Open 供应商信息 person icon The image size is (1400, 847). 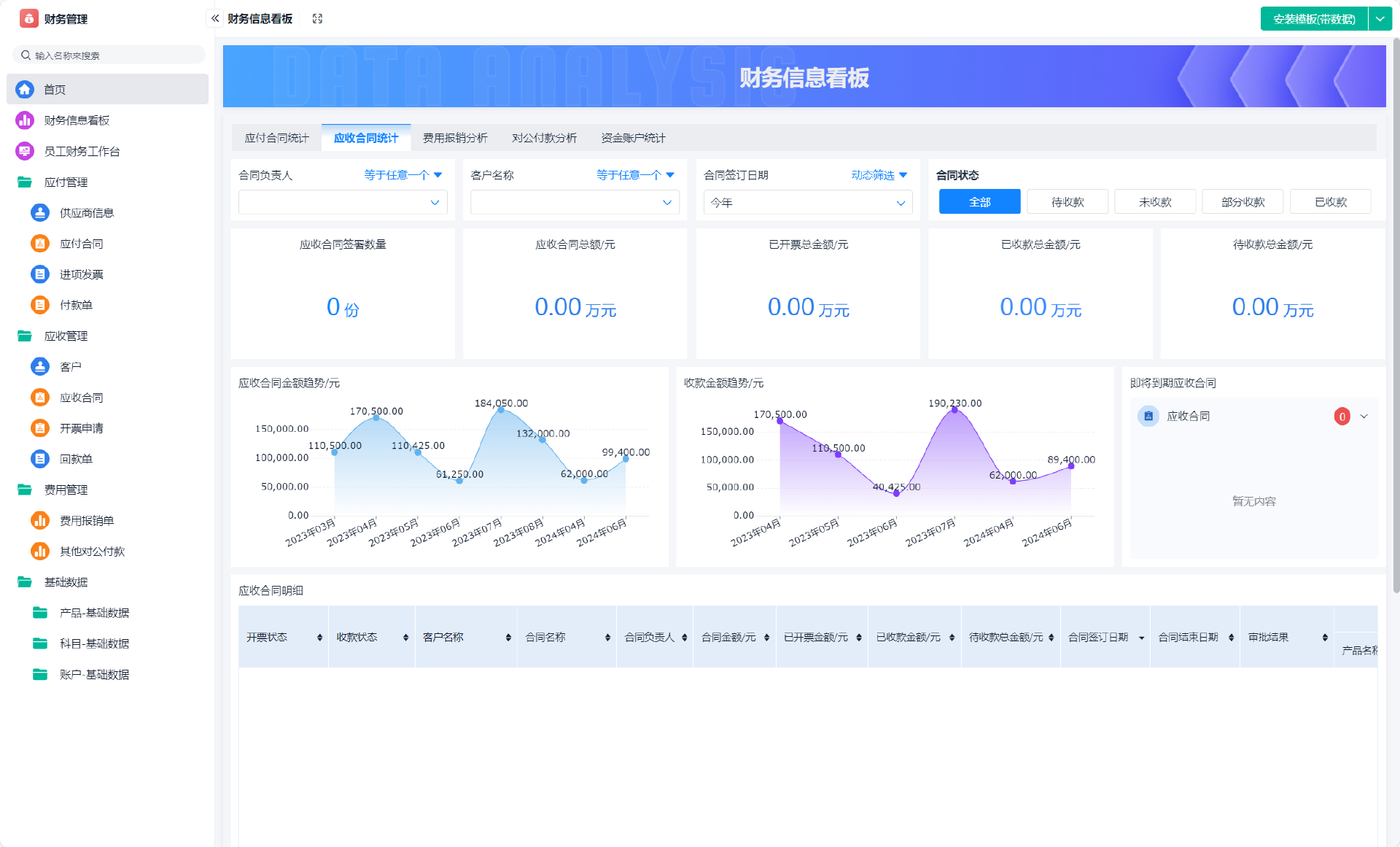pos(40,213)
